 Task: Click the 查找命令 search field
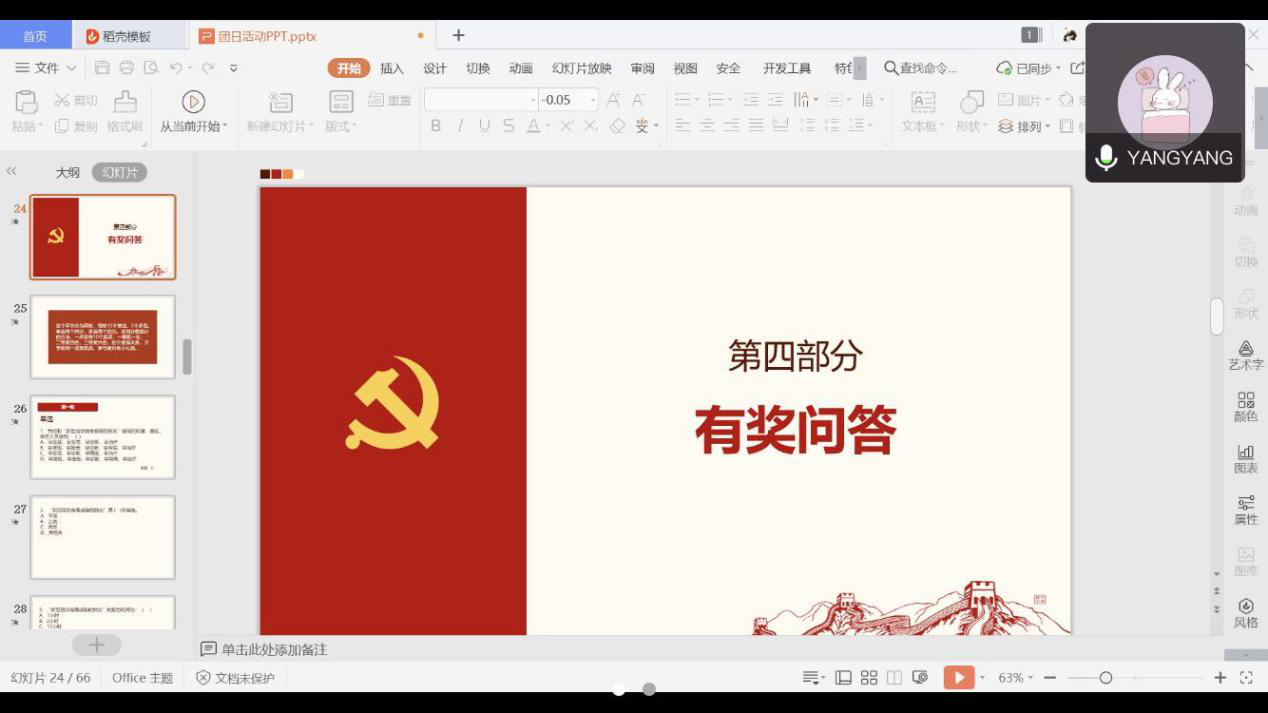tap(921, 68)
